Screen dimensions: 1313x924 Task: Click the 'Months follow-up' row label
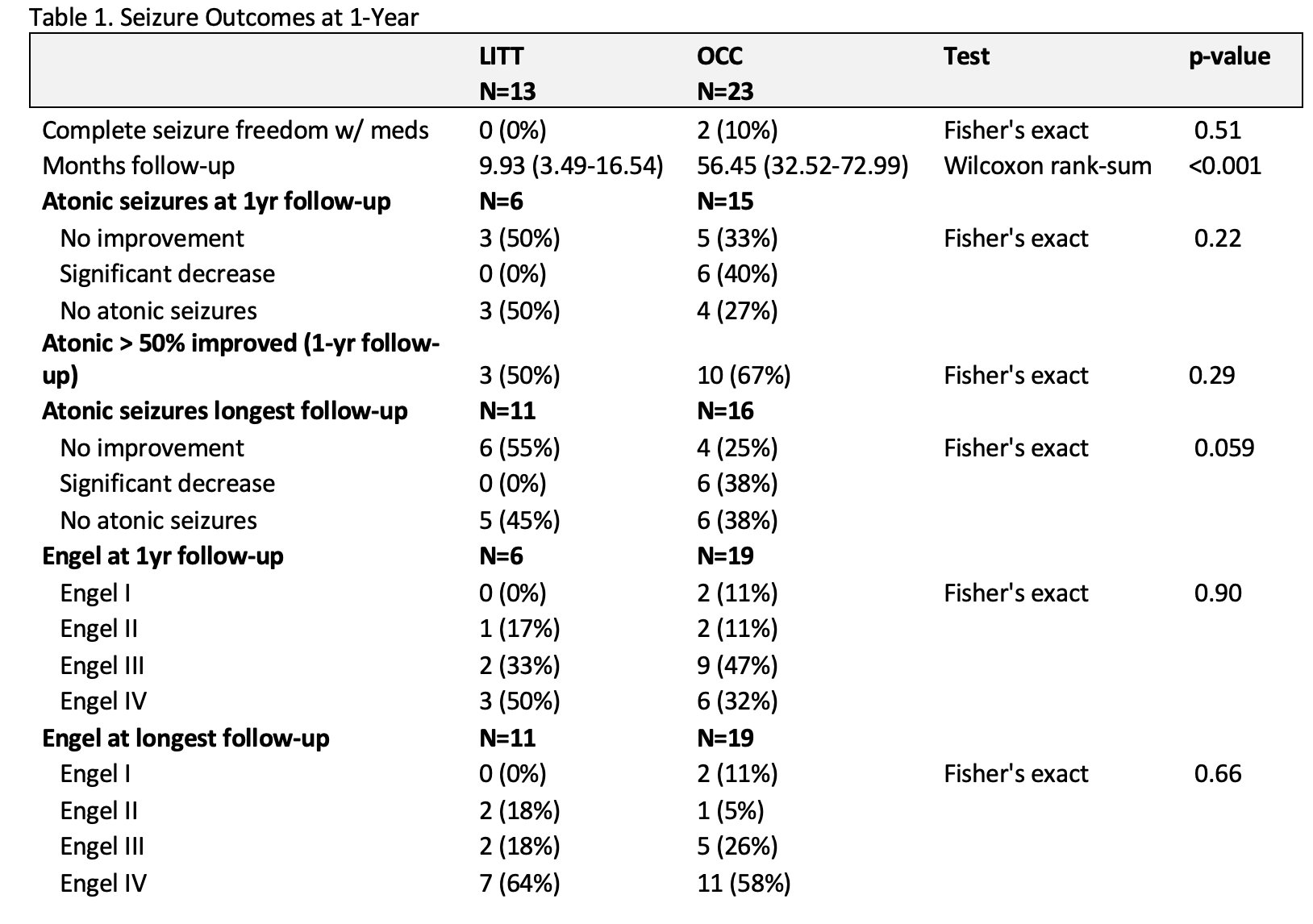[139, 165]
